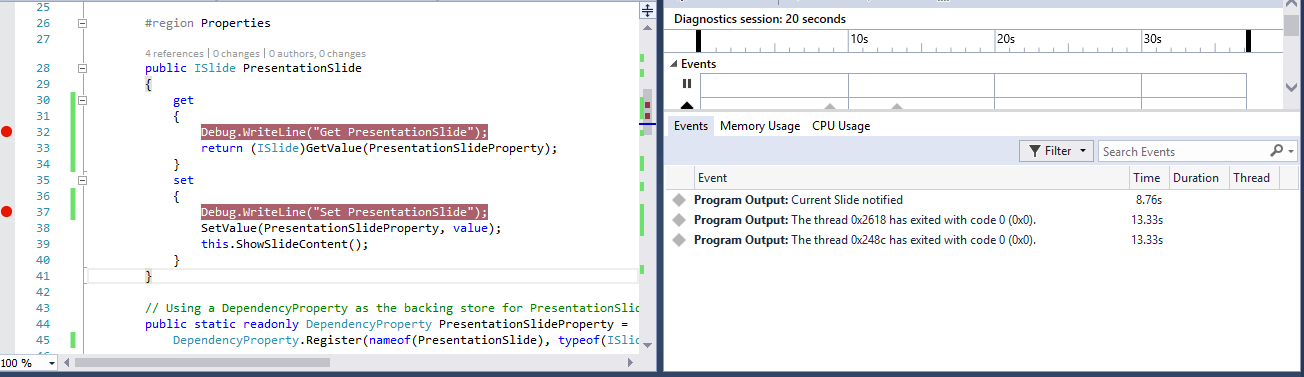This screenshot has height=377, width=1304.
Task: Select the event marker near 13 seconds
Action: click(896, 106)
